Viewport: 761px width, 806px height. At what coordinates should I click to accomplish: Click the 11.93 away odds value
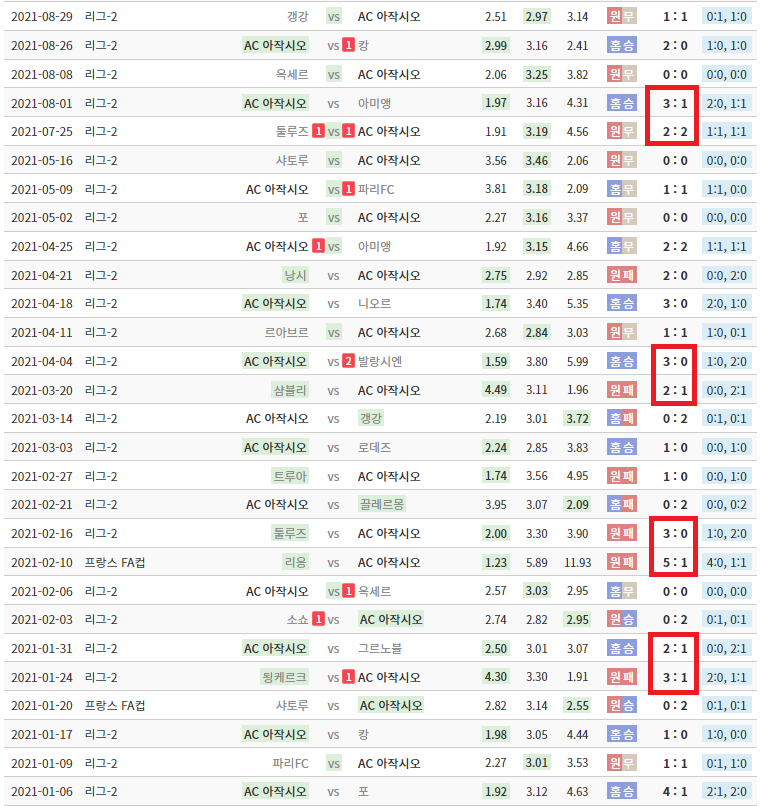(577, 562)
